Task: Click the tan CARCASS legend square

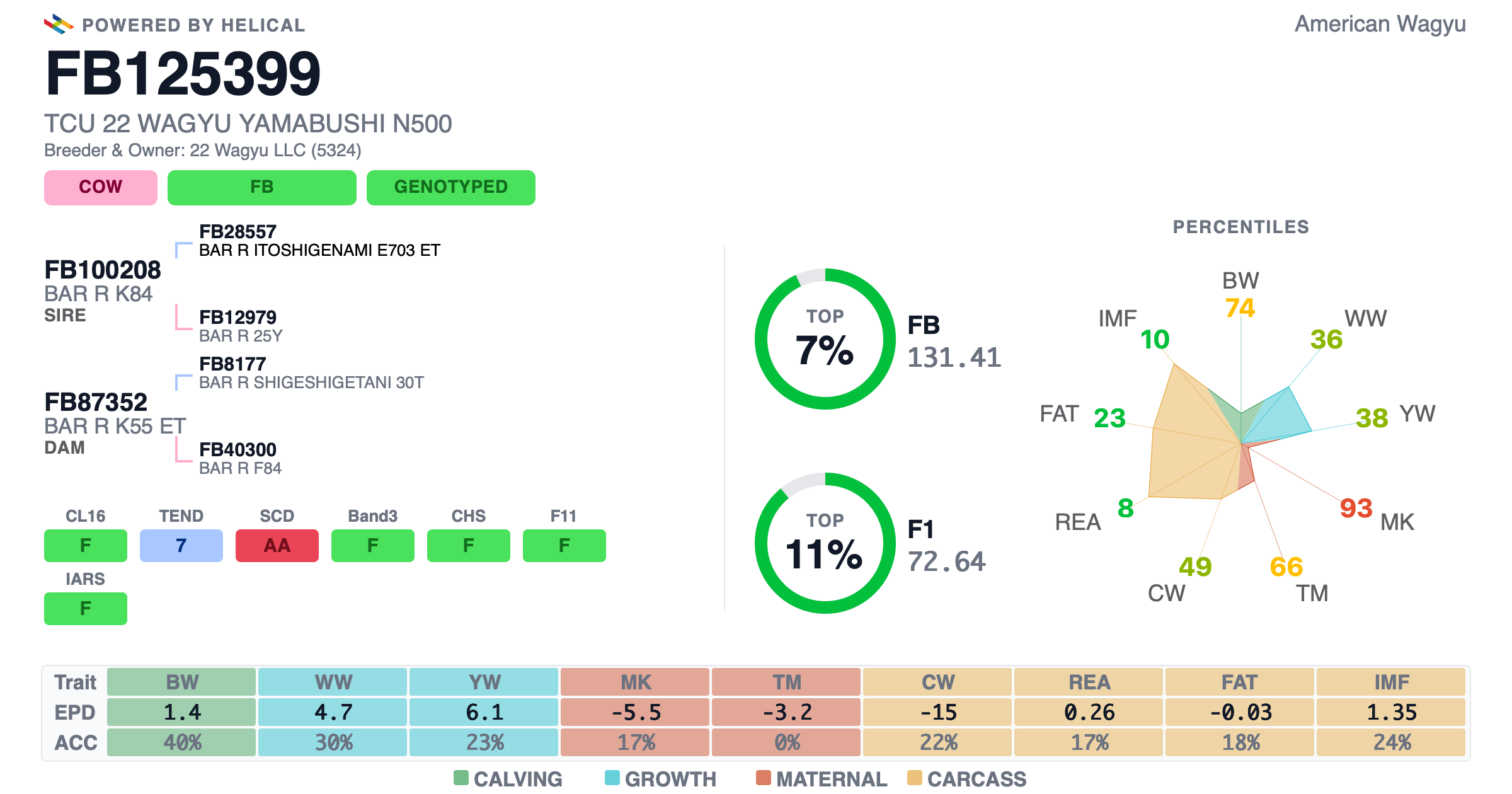Action: (x=915, y=778)
